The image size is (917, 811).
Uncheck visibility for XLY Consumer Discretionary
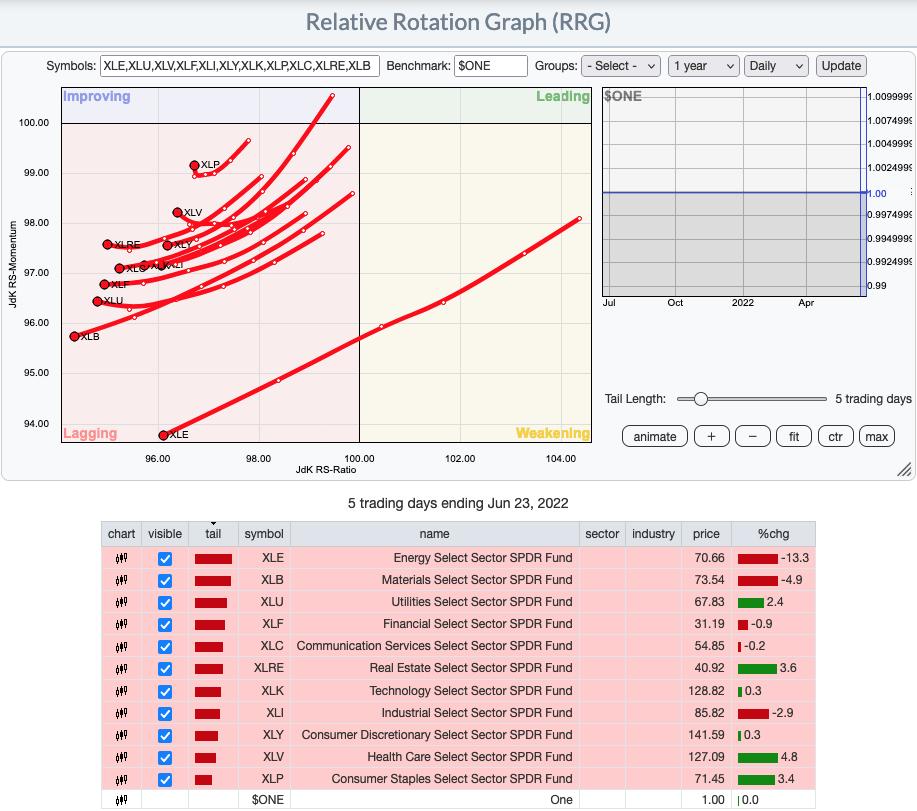tap(165, 736)
